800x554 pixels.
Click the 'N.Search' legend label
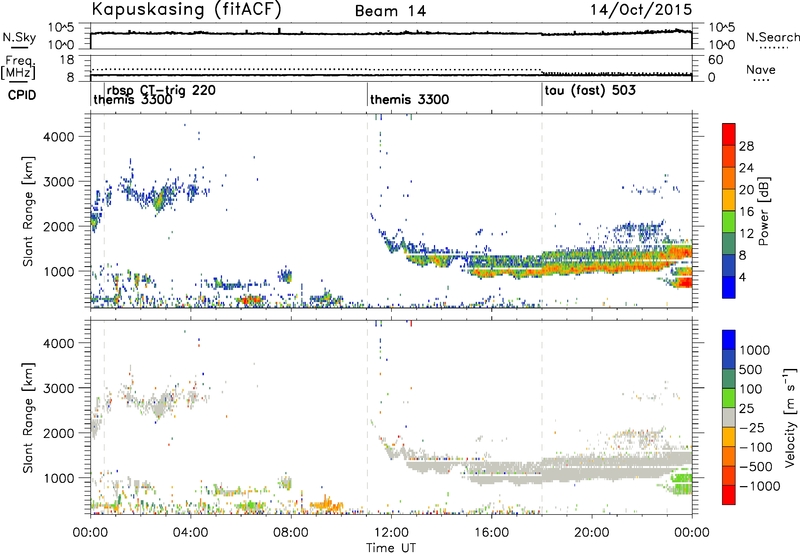[773, 37]
